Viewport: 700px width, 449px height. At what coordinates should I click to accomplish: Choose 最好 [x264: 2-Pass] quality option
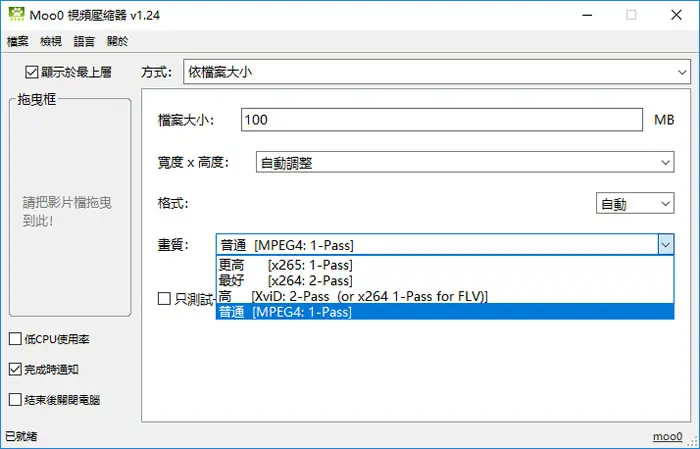(x=445, y=281)
